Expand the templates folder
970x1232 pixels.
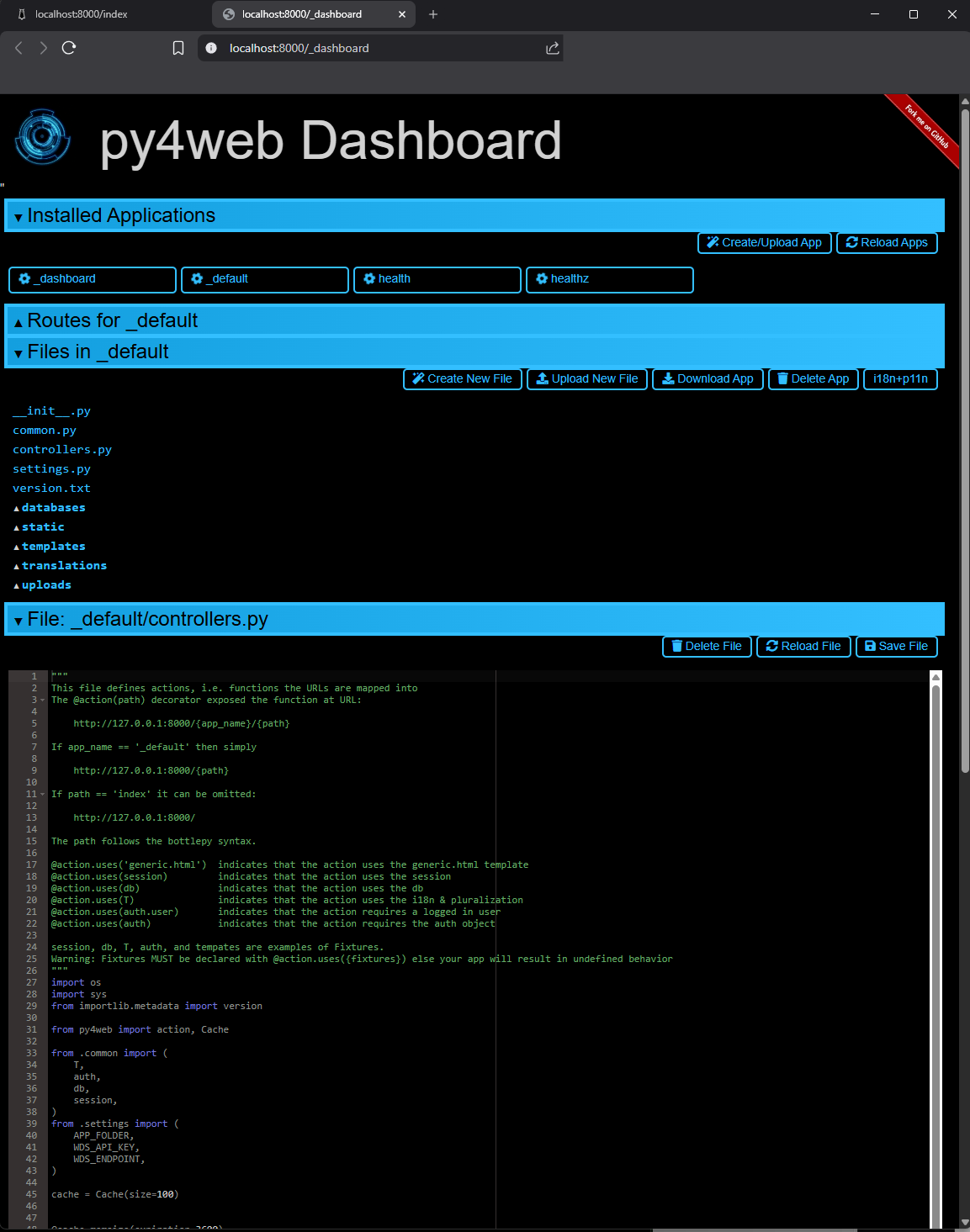(x=53, y=547)
